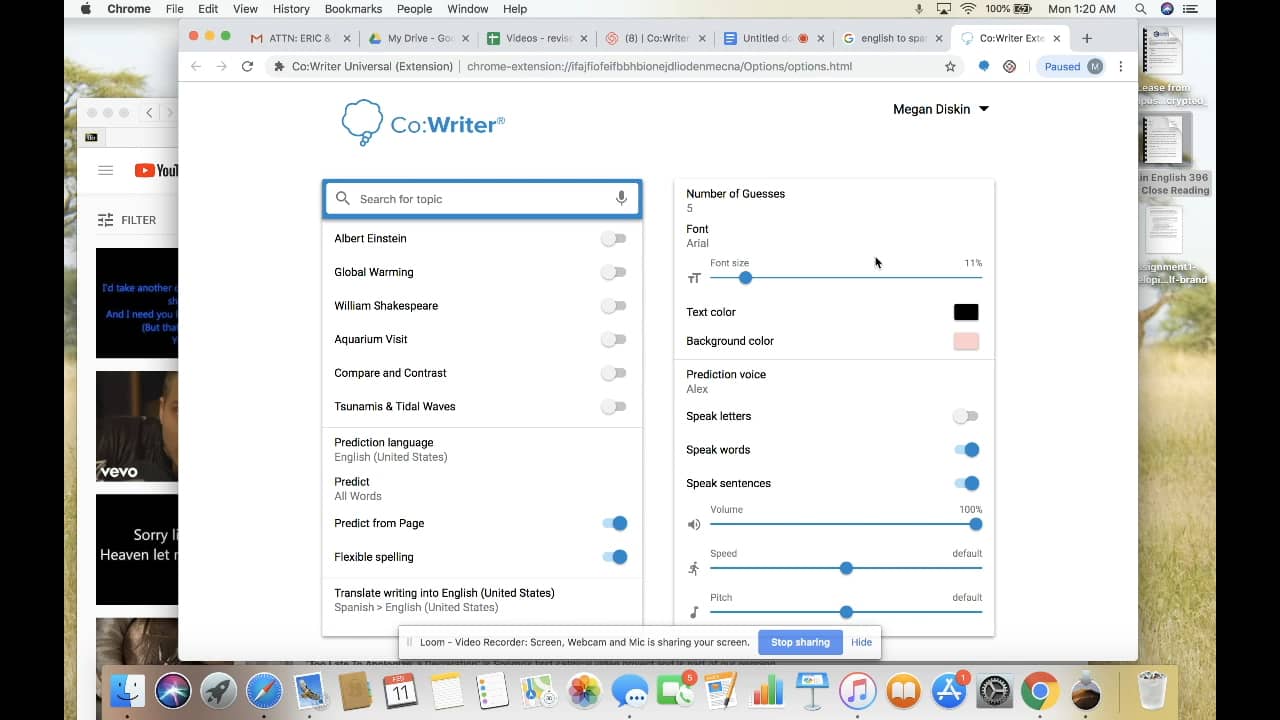This screenshot has width=1280, height=720.
Task: Open the Translate writing into English setting
Action: coord(482,600)
